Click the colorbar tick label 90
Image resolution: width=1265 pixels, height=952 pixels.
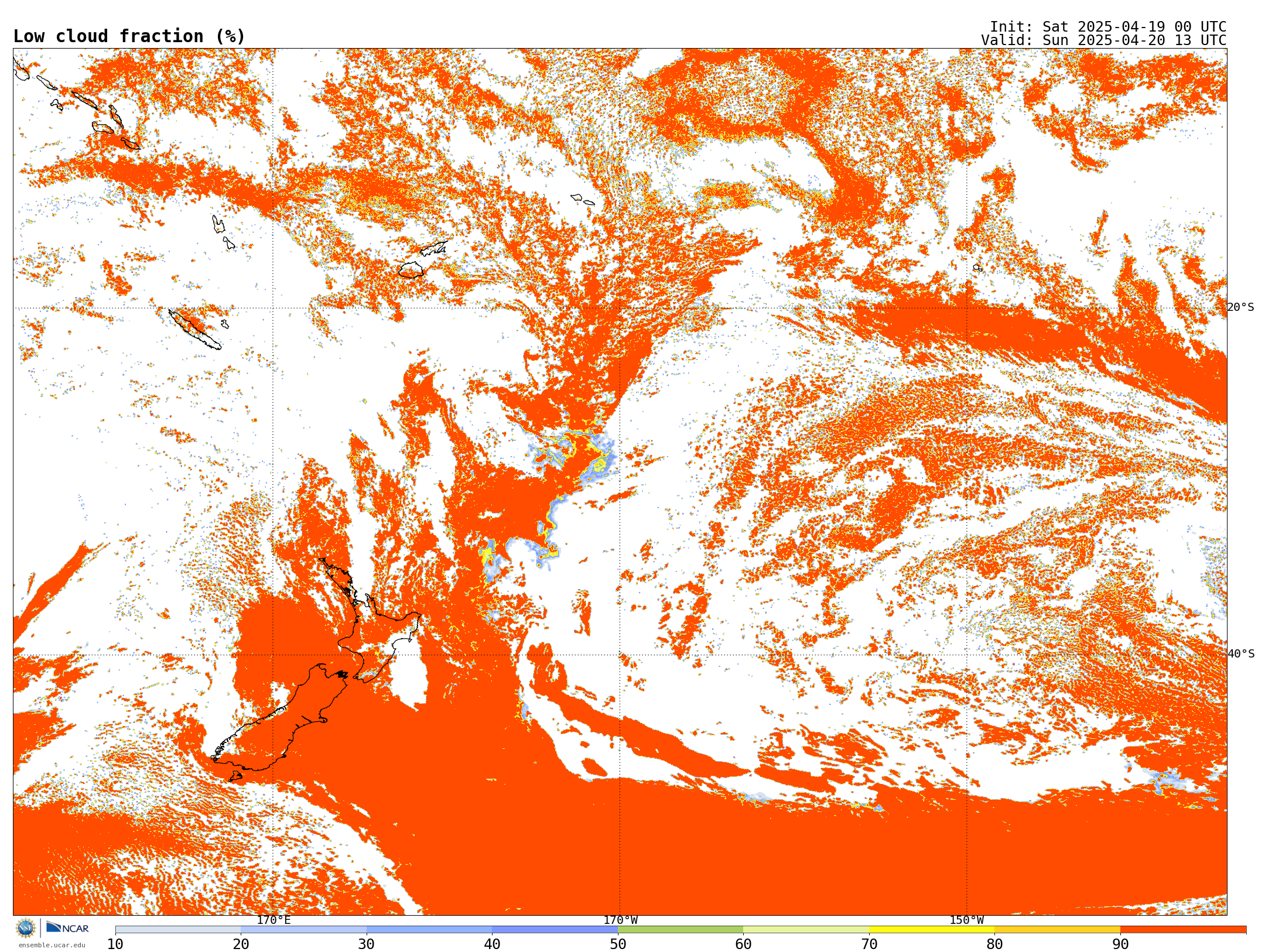coord(1120,944)
